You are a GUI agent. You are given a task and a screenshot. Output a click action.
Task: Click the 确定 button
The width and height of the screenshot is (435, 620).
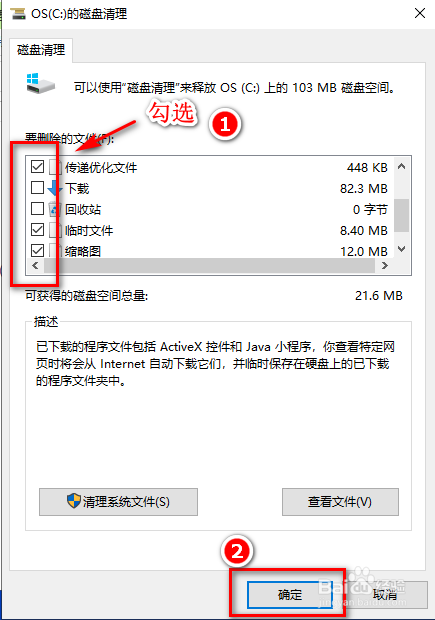(x=289, y=595)
